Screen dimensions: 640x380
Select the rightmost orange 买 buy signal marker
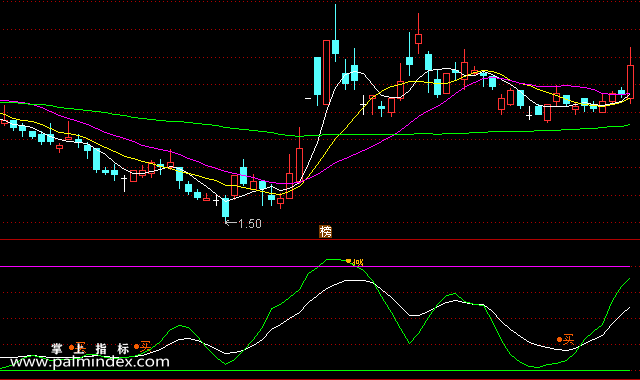tap(566, 340)
